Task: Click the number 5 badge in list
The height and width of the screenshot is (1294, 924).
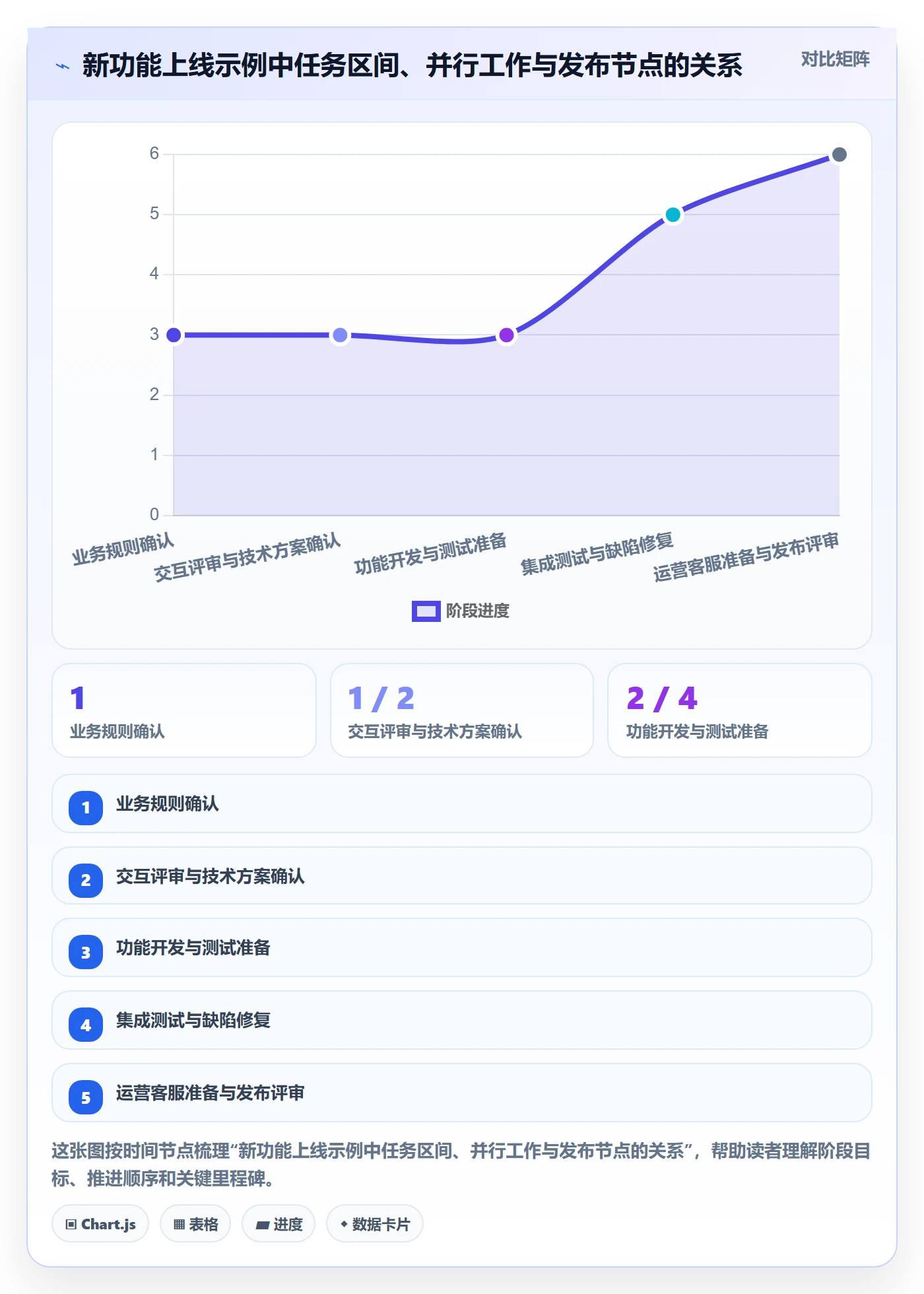Action: 86,1097
